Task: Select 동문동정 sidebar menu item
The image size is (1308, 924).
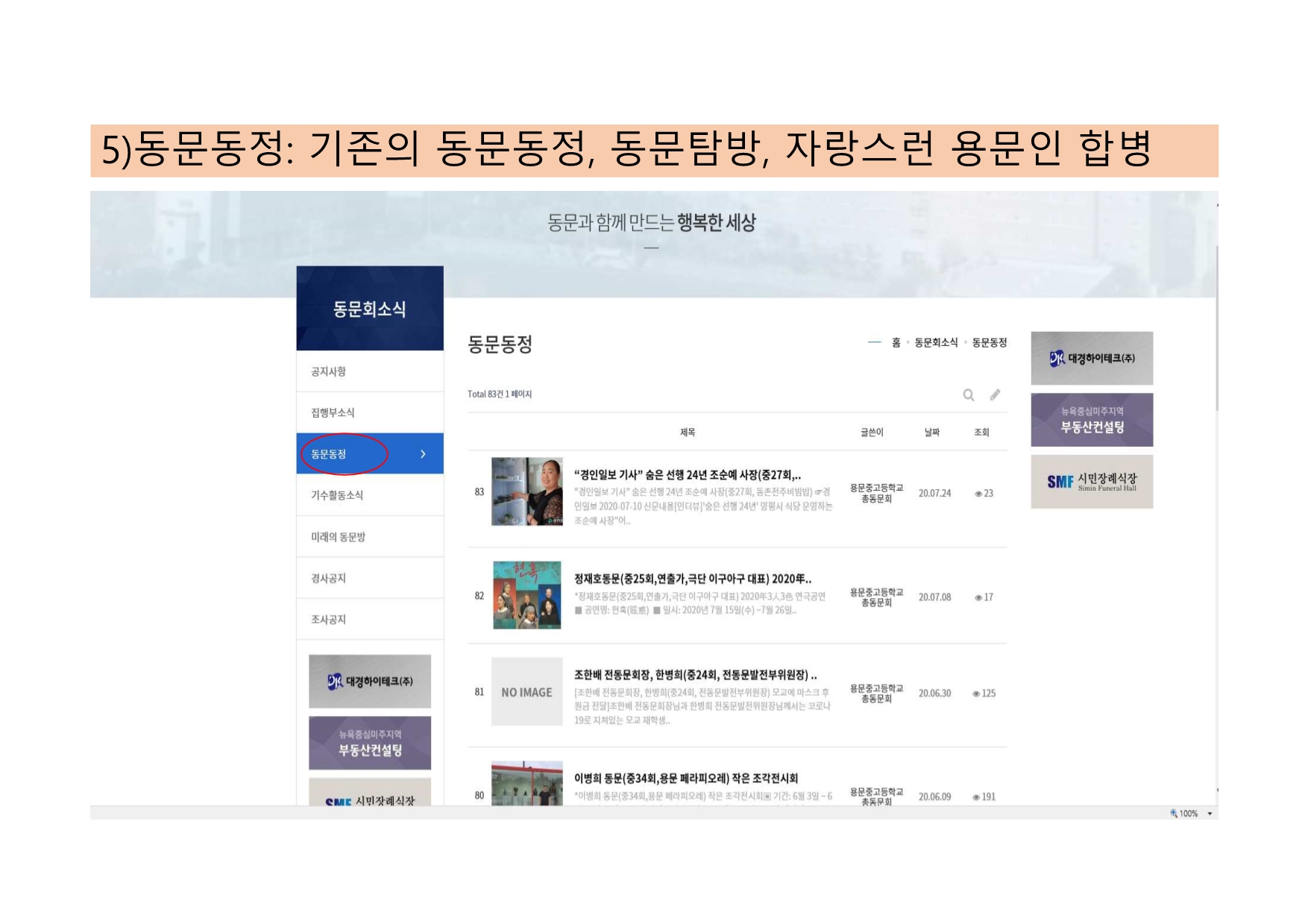Action: [370, 453]
